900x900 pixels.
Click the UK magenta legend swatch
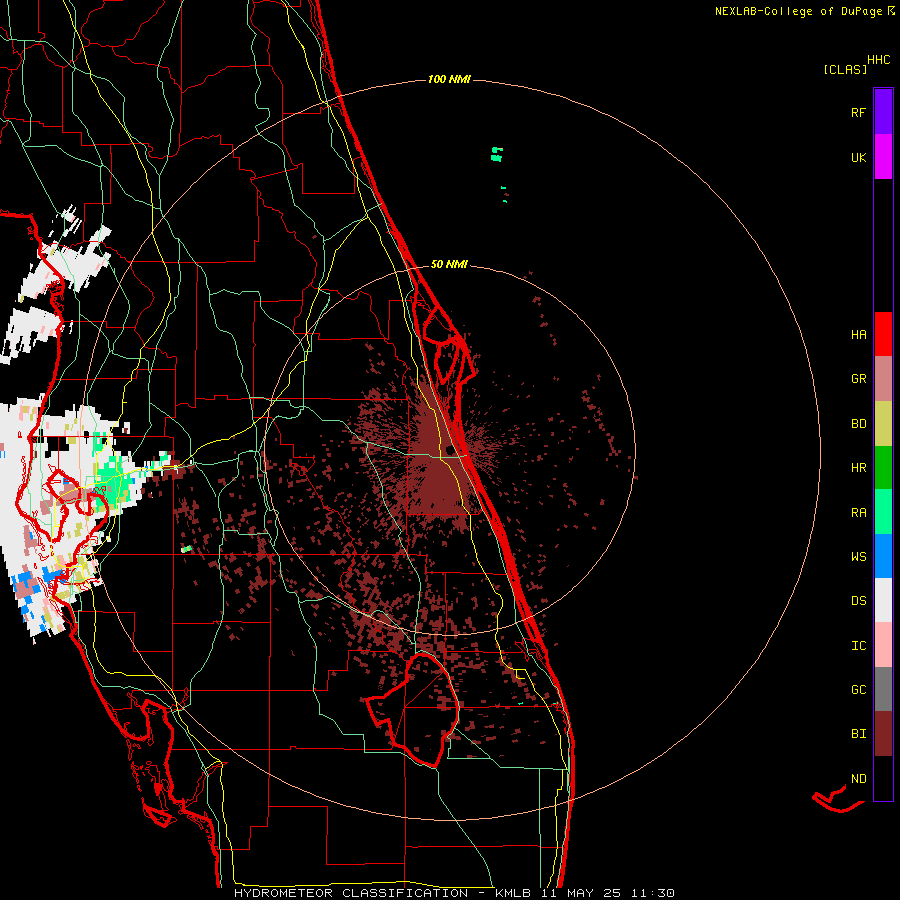(883, 157)
